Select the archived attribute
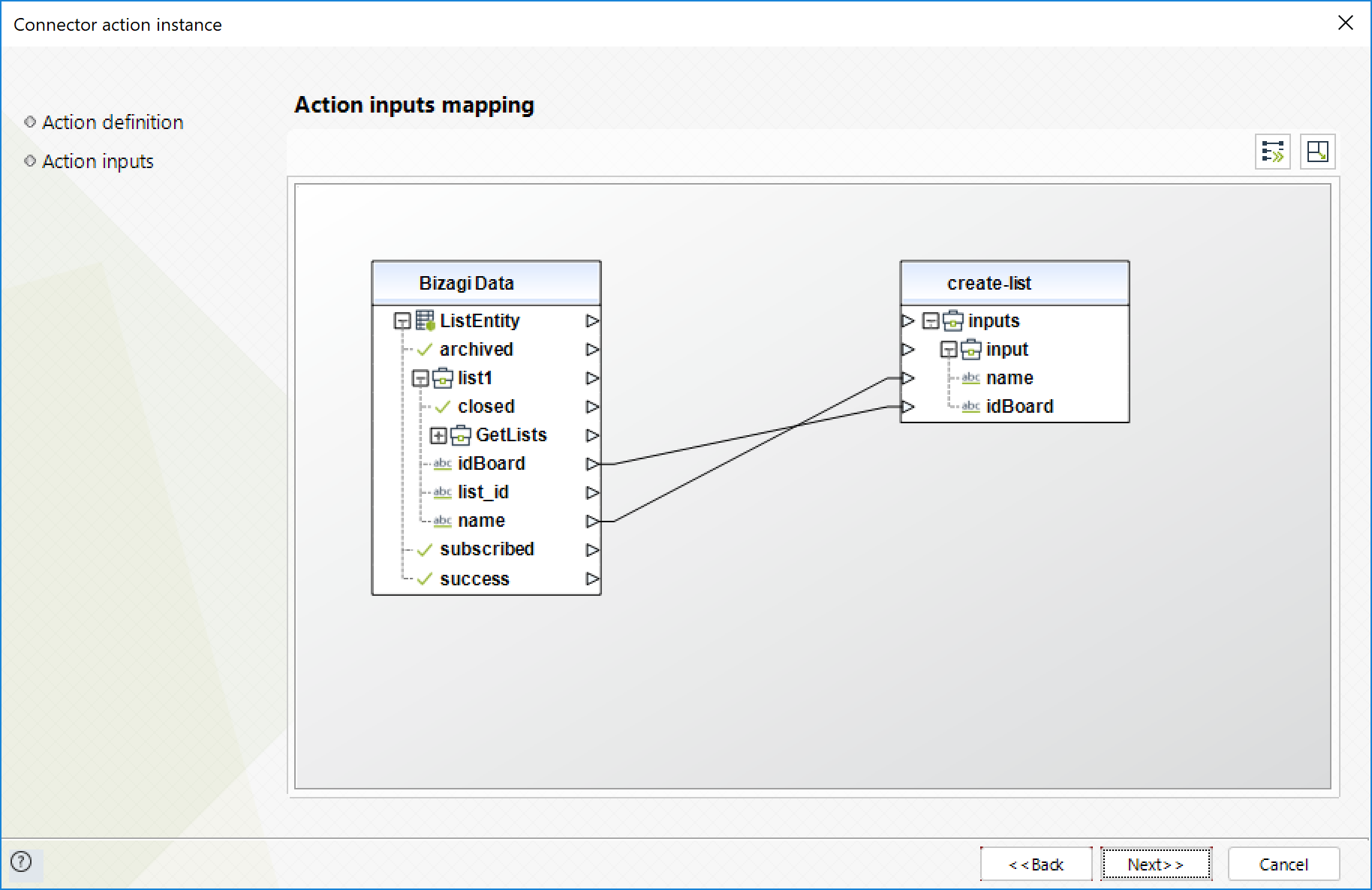1372x890 pixels. coord(477,350)
